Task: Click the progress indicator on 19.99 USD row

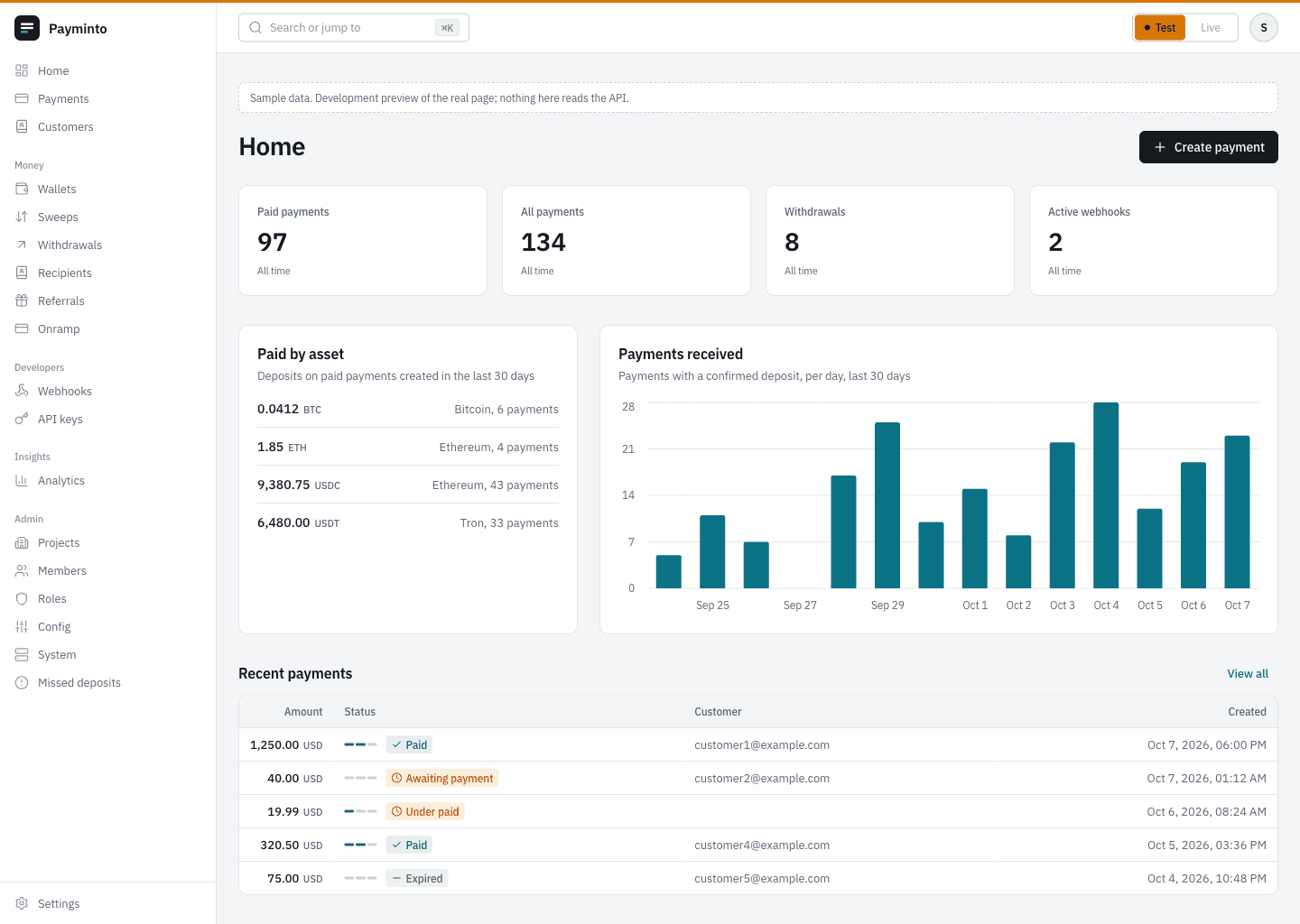Action: [x=360, y=811]
